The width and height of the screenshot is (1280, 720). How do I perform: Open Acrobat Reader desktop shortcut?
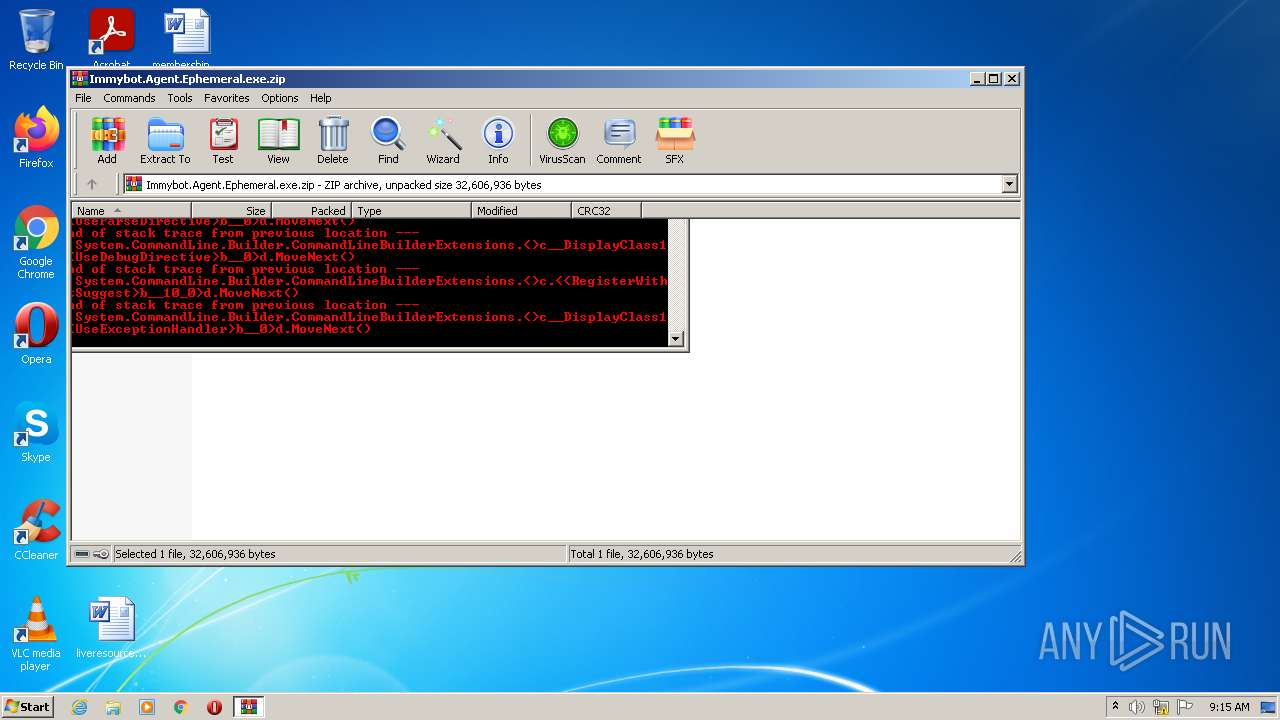pyautogui.click(x=112, y=38)
